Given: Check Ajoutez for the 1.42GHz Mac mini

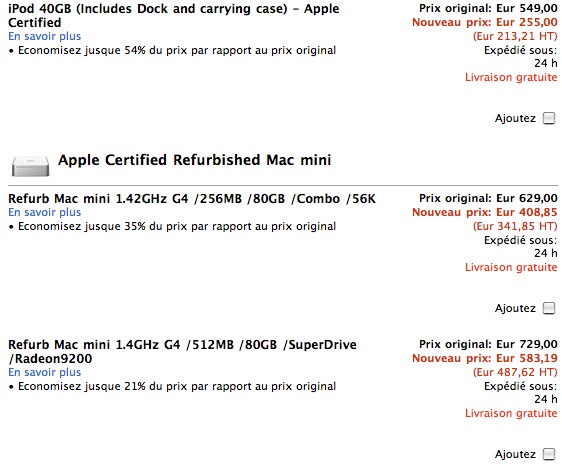Looking at the screenshot, I should 549,308.
